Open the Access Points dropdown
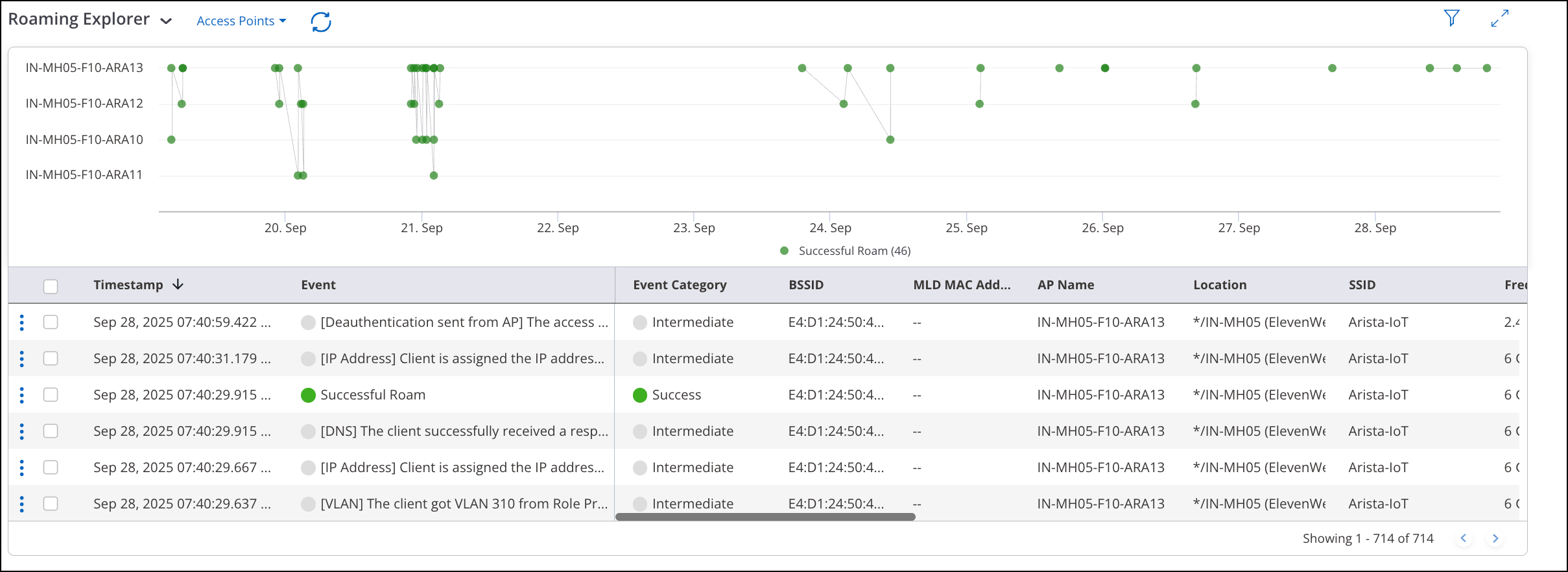 point(241,21)
